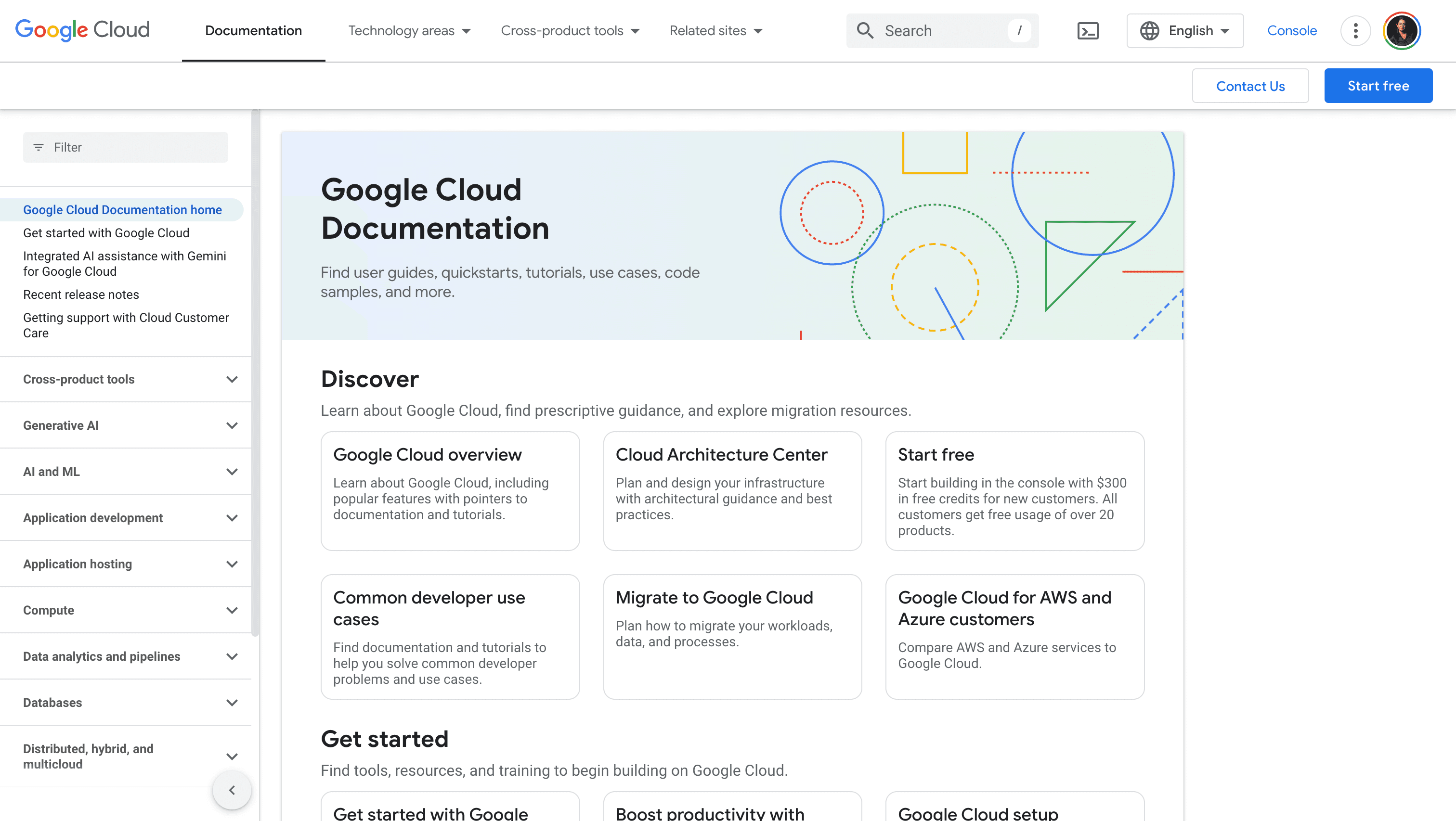Expand Application development section
The width and height of the screenshot is (1456, 821).
coord(126,518)
